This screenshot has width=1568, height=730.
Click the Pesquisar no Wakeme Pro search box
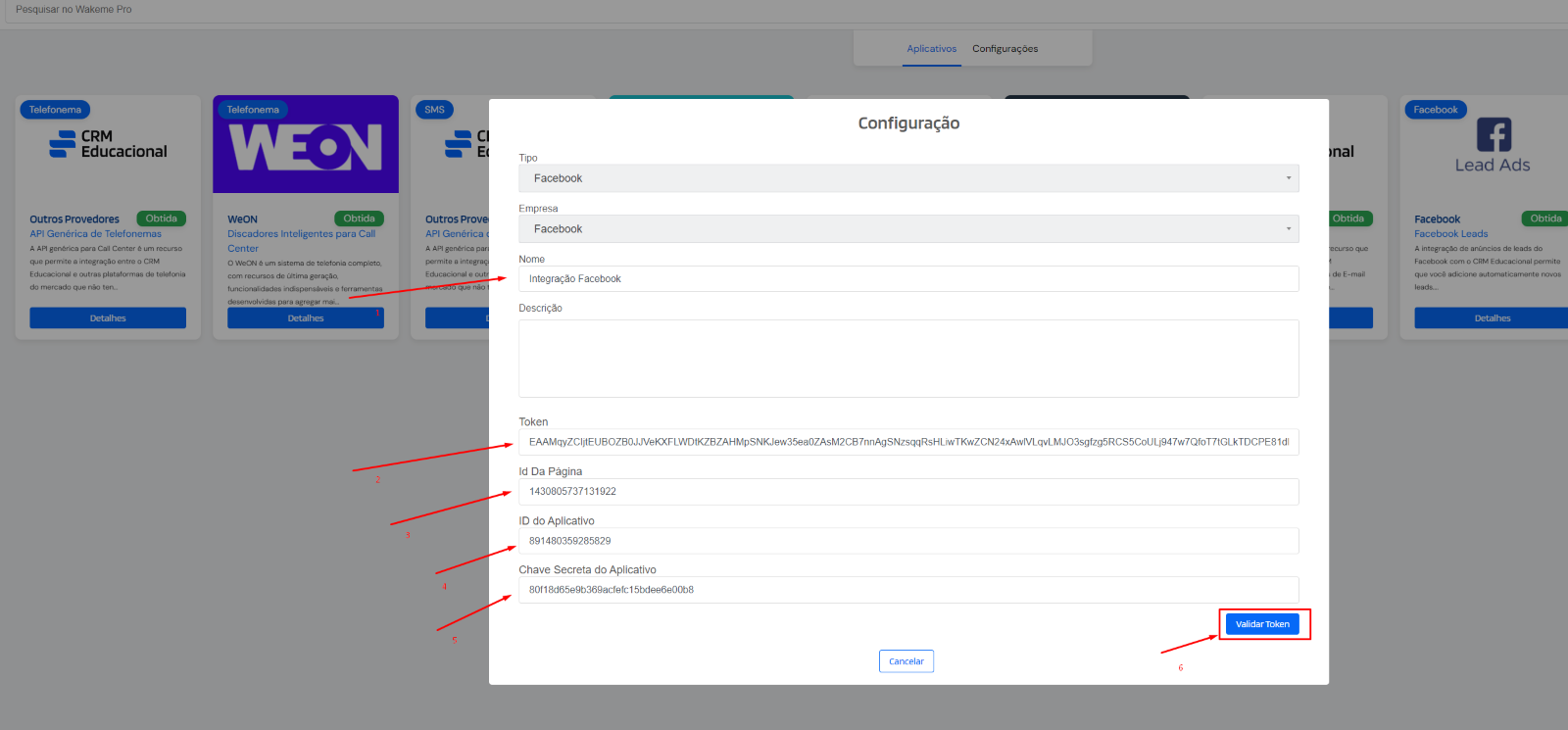pyautogui.click(x=784, y=10)
